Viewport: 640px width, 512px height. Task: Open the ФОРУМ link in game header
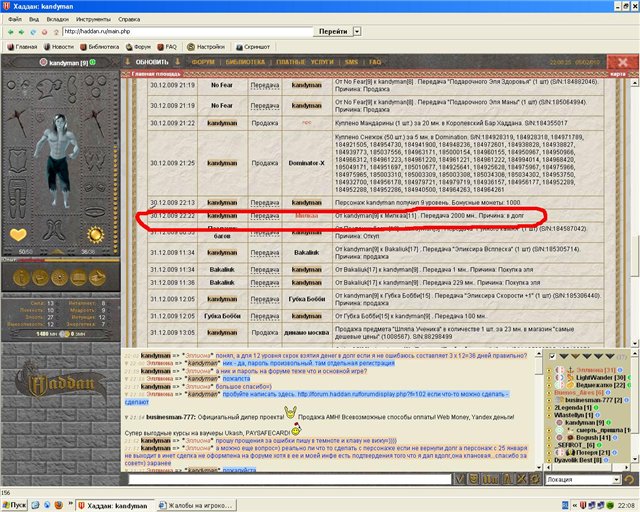(203, 62)
